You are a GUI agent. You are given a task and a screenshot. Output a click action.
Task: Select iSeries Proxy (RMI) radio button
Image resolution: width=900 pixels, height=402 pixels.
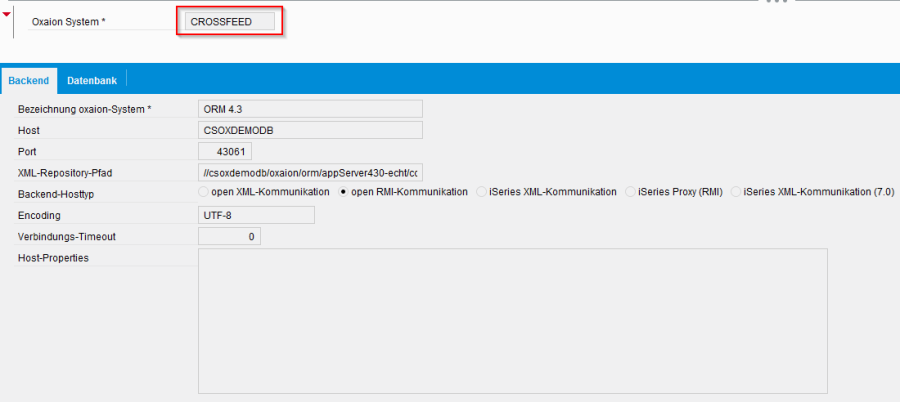pyautogui.click(x=630, y=192)
